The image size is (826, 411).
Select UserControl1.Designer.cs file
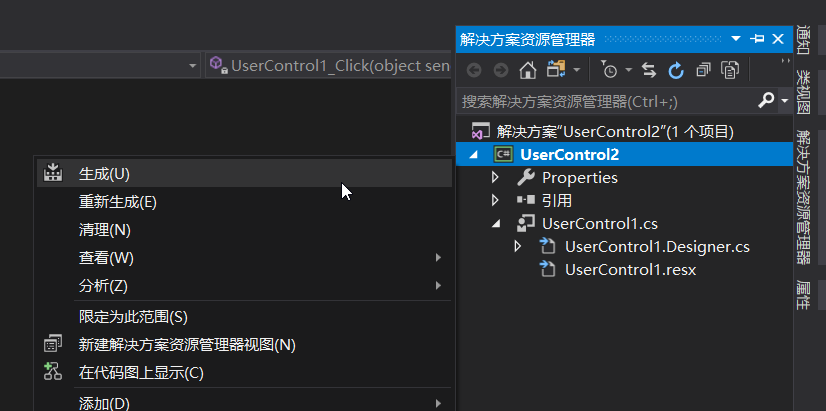pyautogui.click(x=657, y=247)
